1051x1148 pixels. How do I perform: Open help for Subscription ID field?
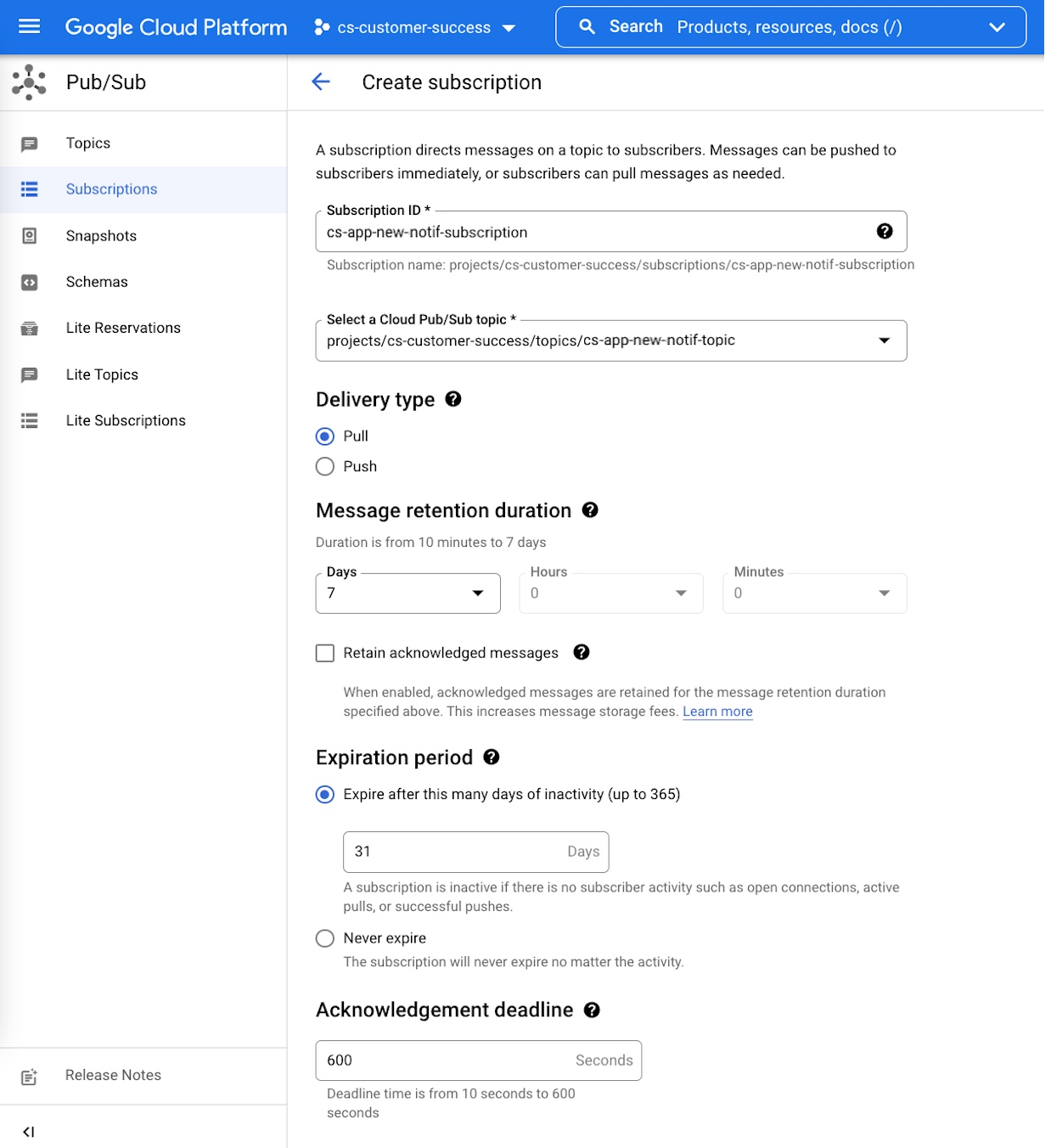tap(885, 231)
